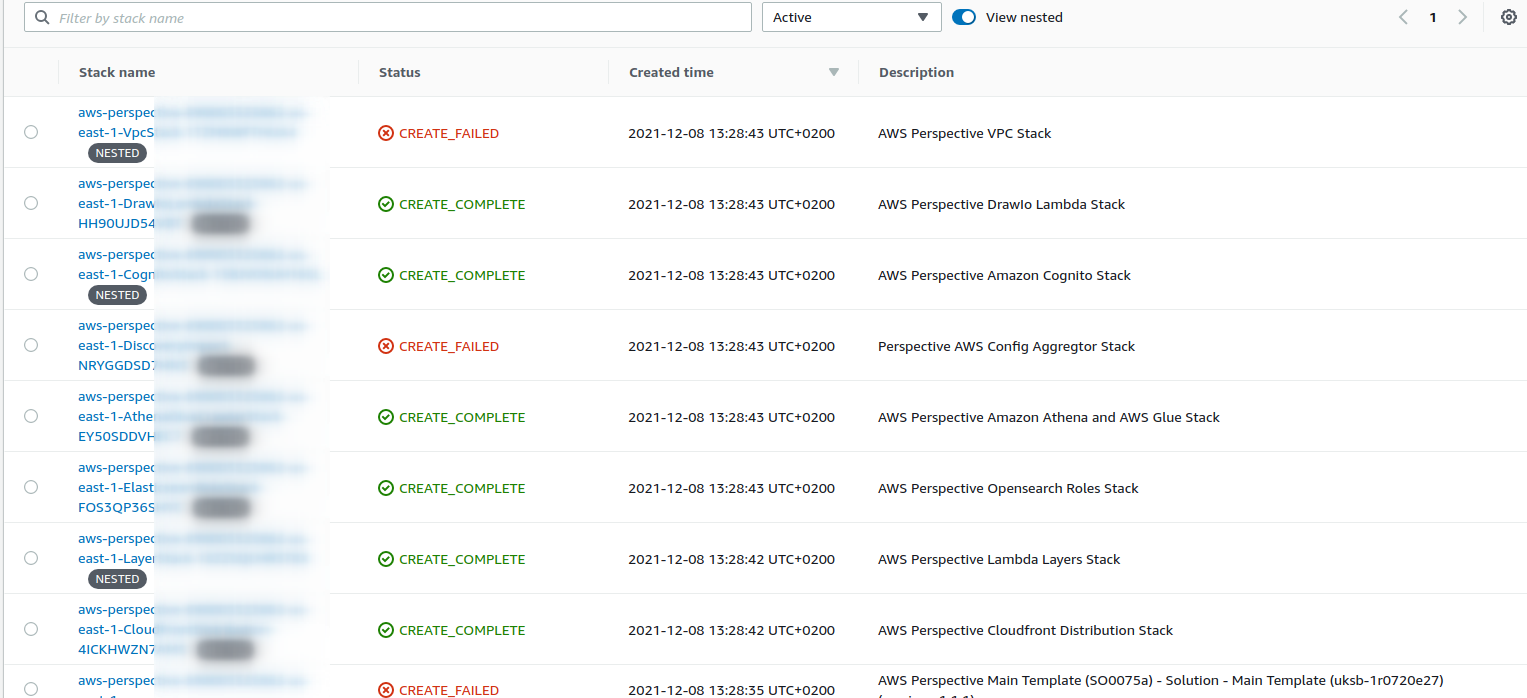Sort by Status column header

pos(399,72)
